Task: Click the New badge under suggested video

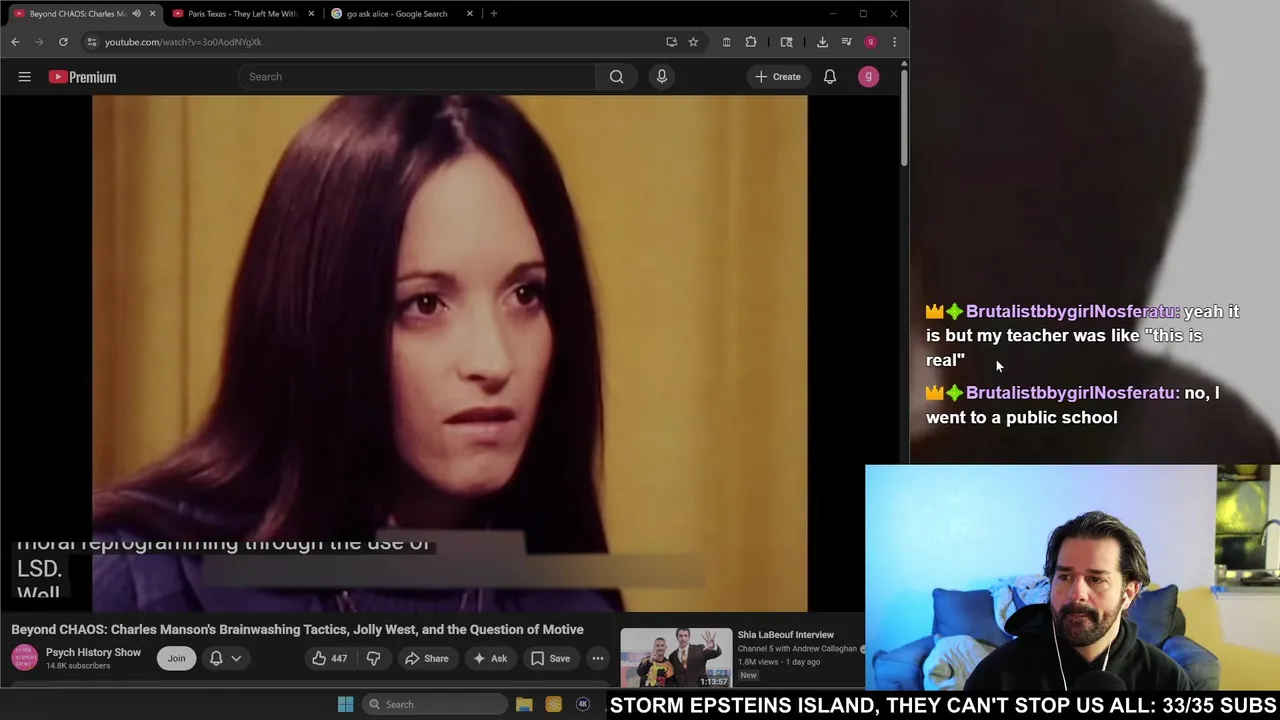Action: click(x=748, y=675)
